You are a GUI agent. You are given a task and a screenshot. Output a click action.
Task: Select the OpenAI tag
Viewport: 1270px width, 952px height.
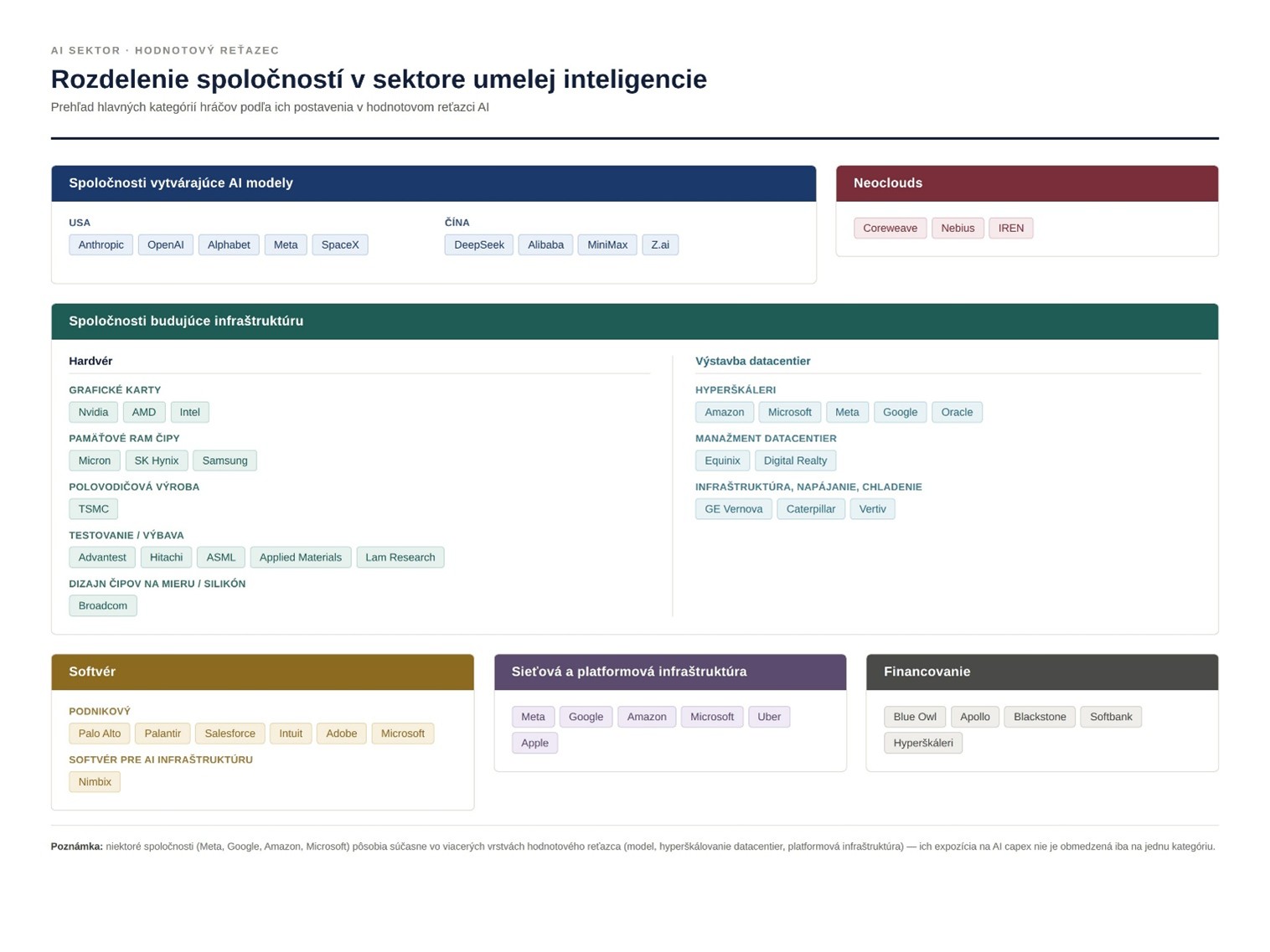(165, 244)
